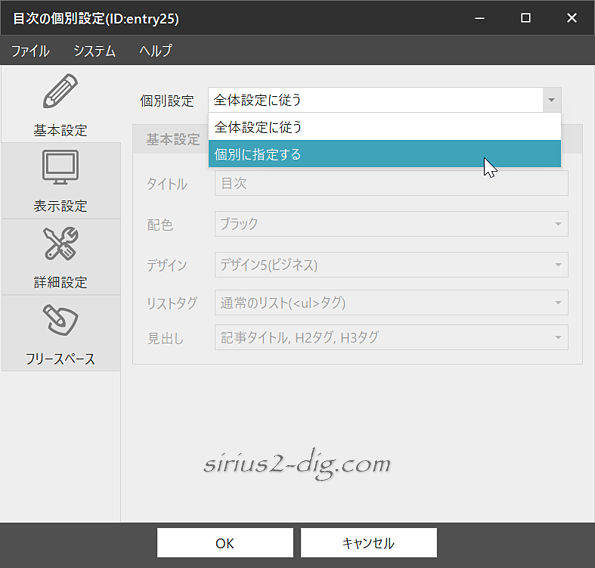This screenshot has width=595, height=568.
Task: Collapse the 個別設定 dropdown arrow
Action: tap(552, 100)
